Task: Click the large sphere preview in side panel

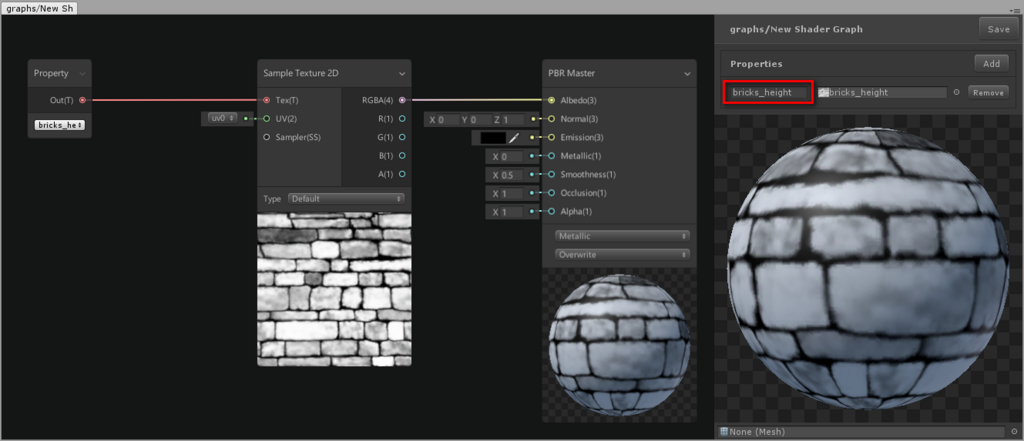Action: tap(868, 270)
